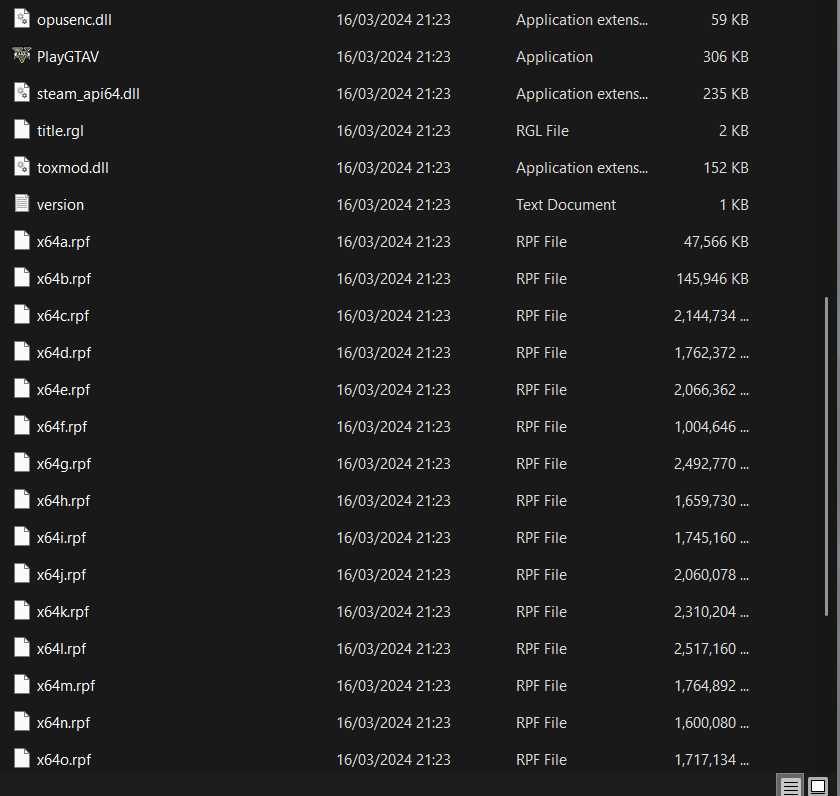Select the x64e.rpf file name
This screenshot has height=796, width=840.
click(63, 389)
